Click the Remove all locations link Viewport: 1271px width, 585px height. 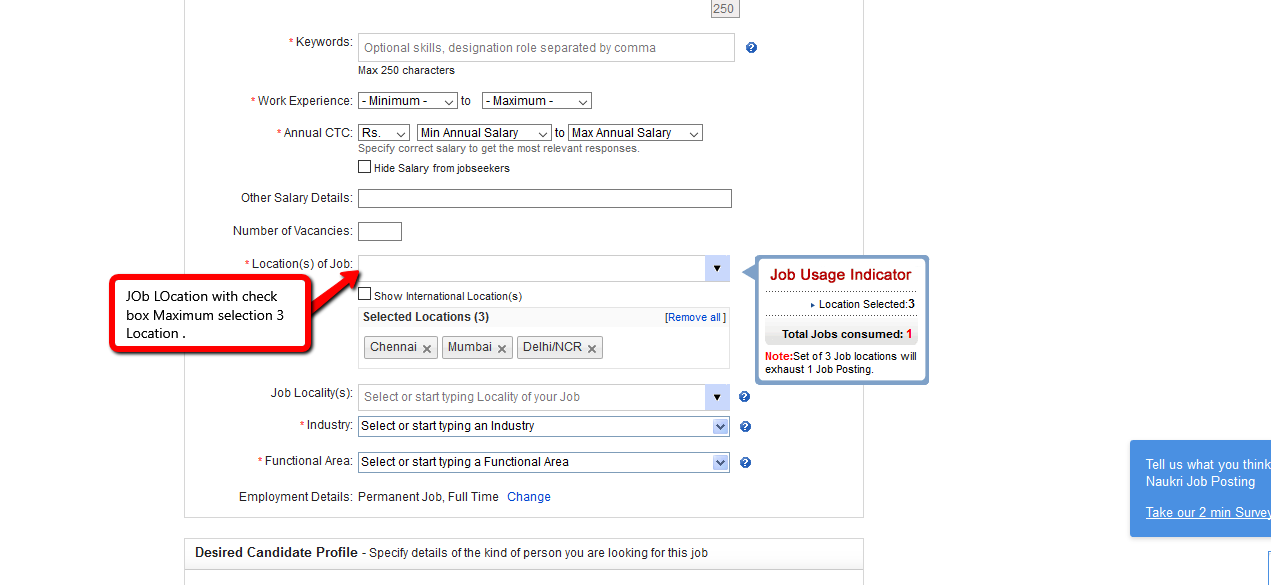click(x=694, y=317)
